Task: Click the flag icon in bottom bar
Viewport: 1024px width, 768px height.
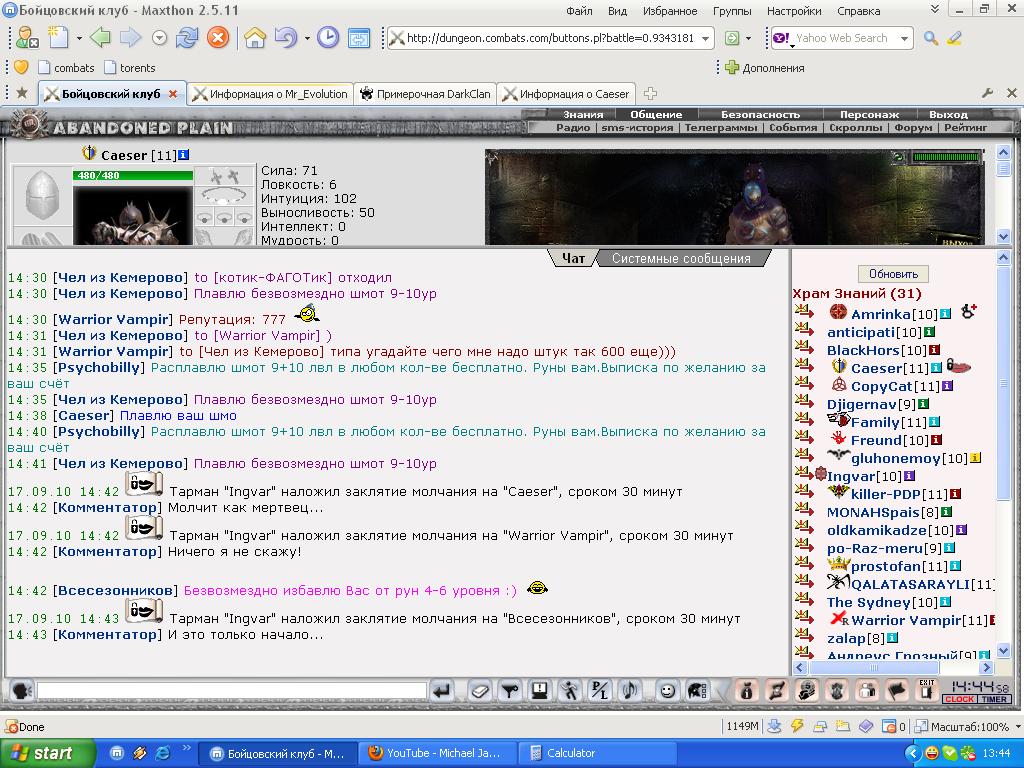Action: (898, 690)
